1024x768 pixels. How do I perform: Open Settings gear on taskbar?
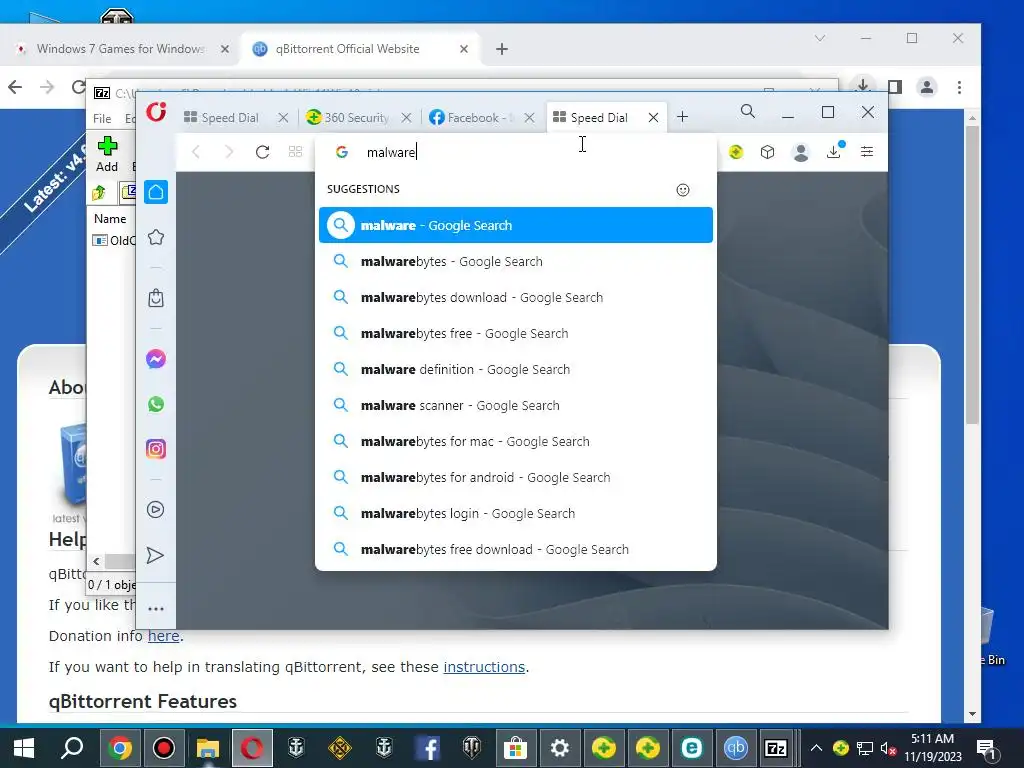[560, 748]
